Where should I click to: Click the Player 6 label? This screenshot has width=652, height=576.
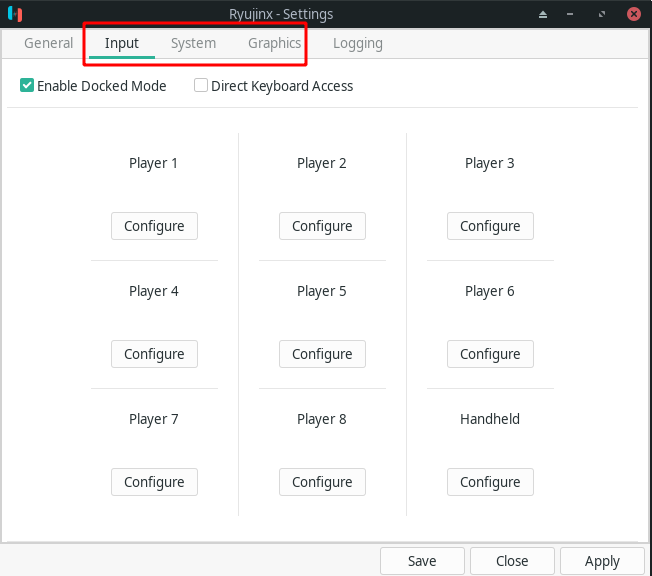pyautogui.click(x=489, y=291)
